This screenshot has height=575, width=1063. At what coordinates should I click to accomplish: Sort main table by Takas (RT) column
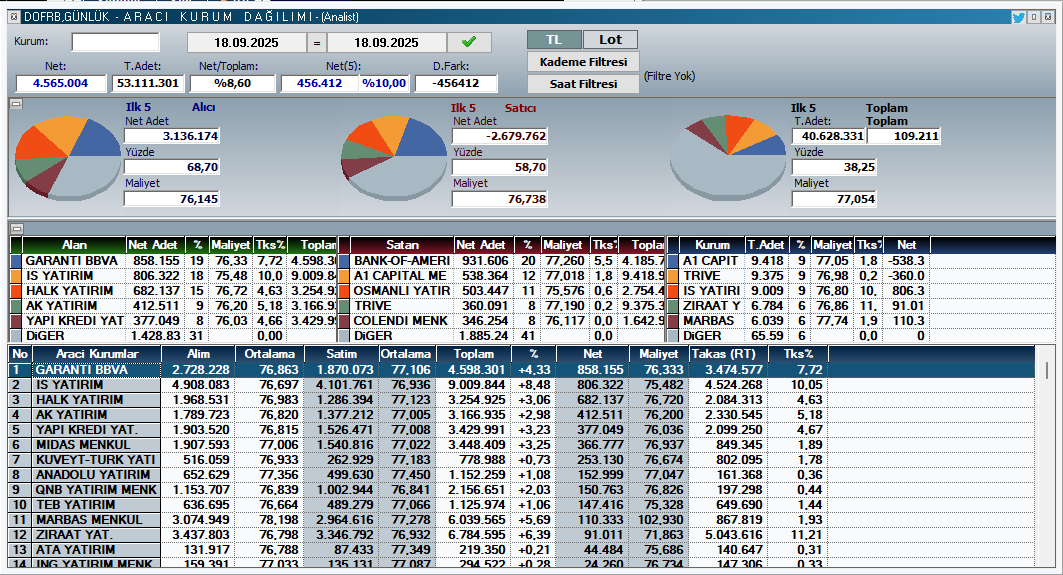[728, 354]
